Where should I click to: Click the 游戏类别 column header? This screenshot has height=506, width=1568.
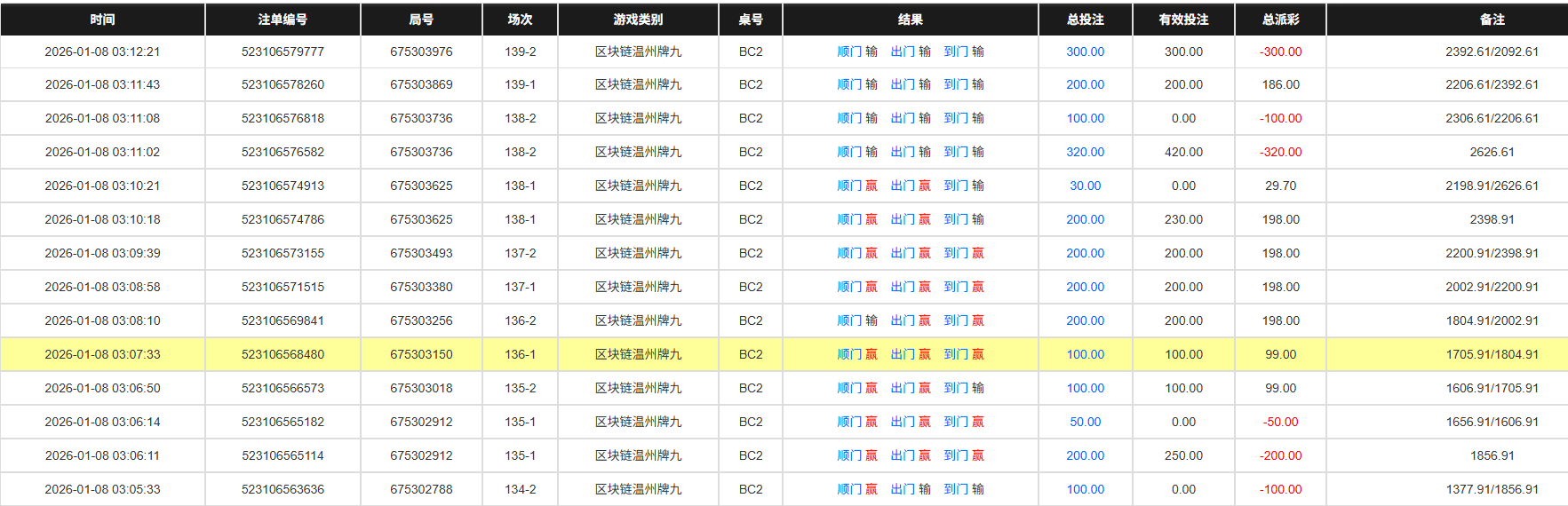point(638,20)
